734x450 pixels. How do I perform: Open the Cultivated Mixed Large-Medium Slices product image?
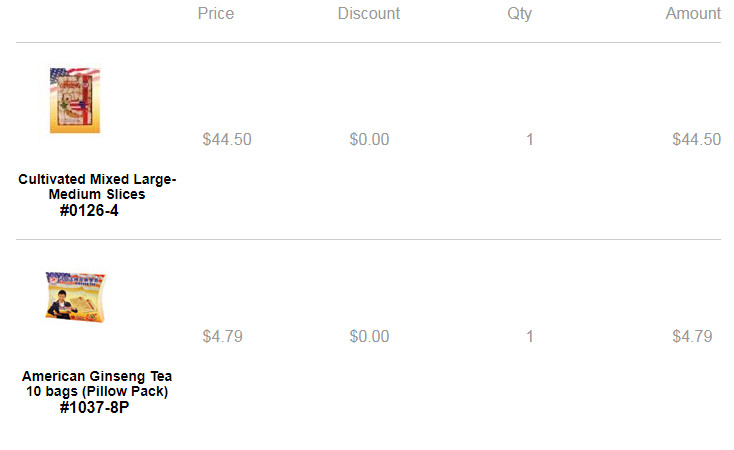pos(75,100)
